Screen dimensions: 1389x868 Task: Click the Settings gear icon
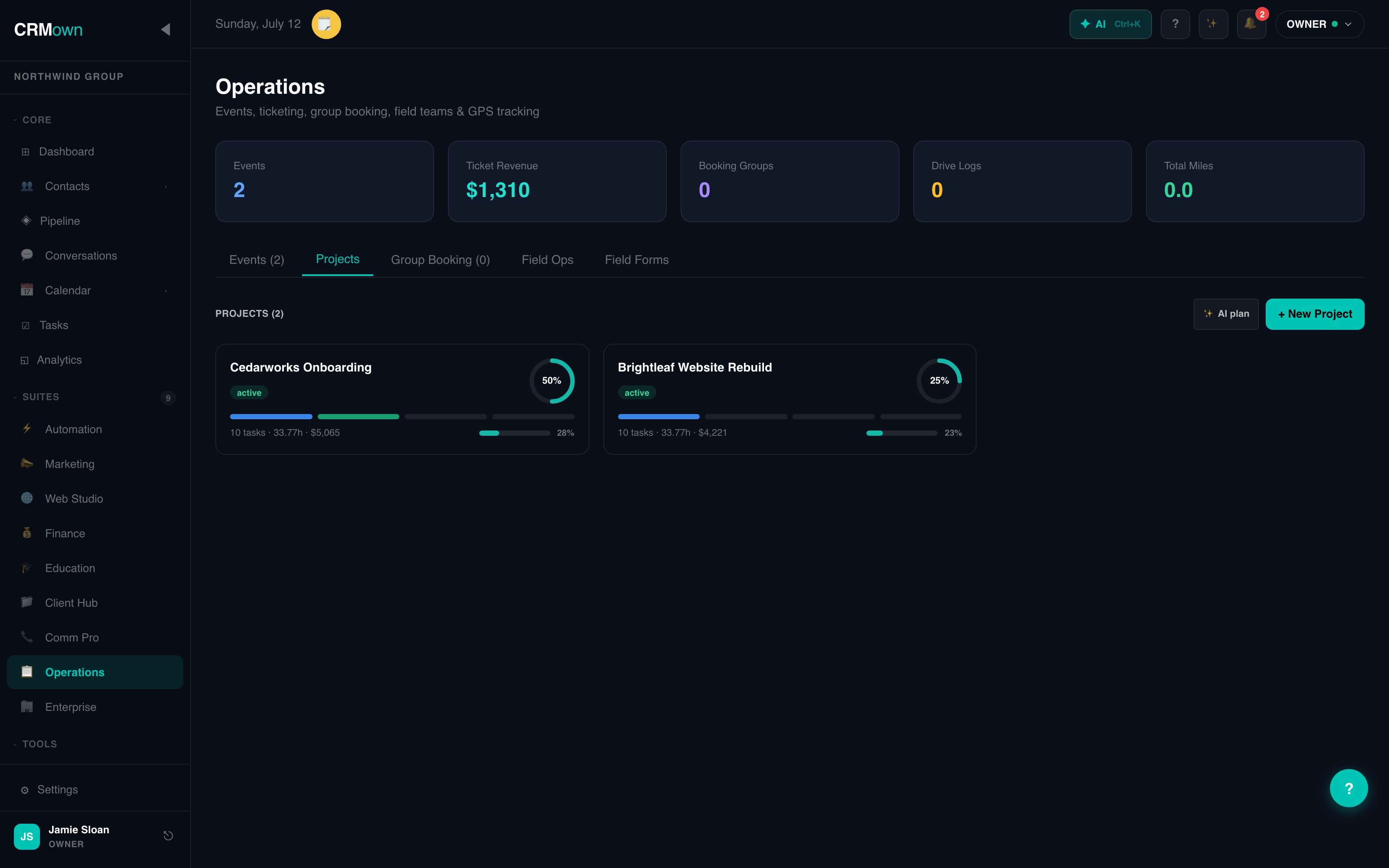(25, 790)
